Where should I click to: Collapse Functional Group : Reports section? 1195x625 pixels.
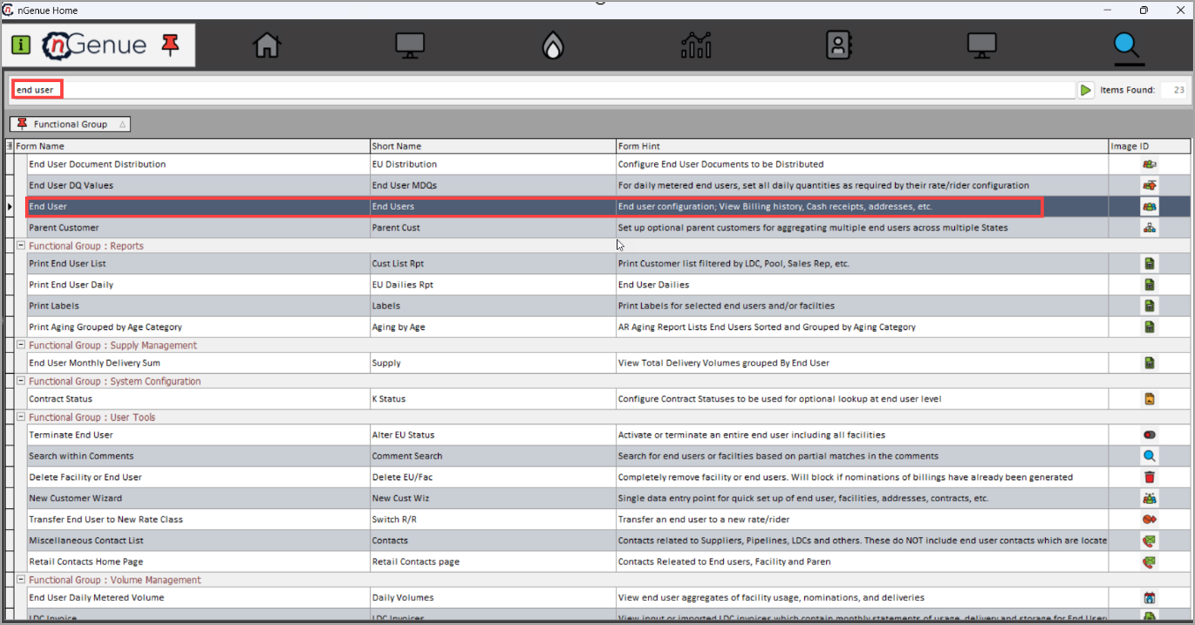[21, 245]
